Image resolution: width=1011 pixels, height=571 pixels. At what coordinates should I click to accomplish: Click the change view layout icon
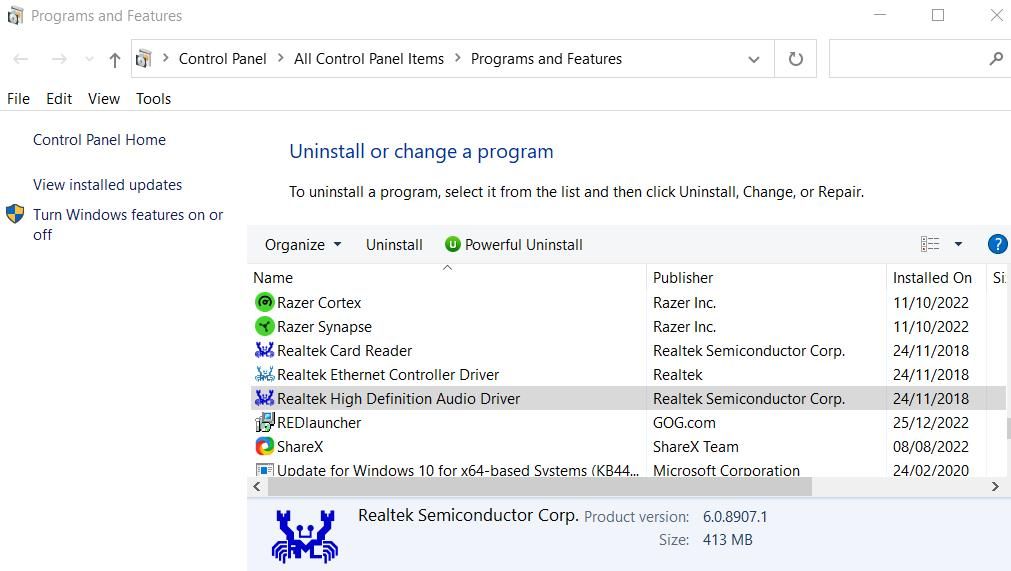[930, 244]
